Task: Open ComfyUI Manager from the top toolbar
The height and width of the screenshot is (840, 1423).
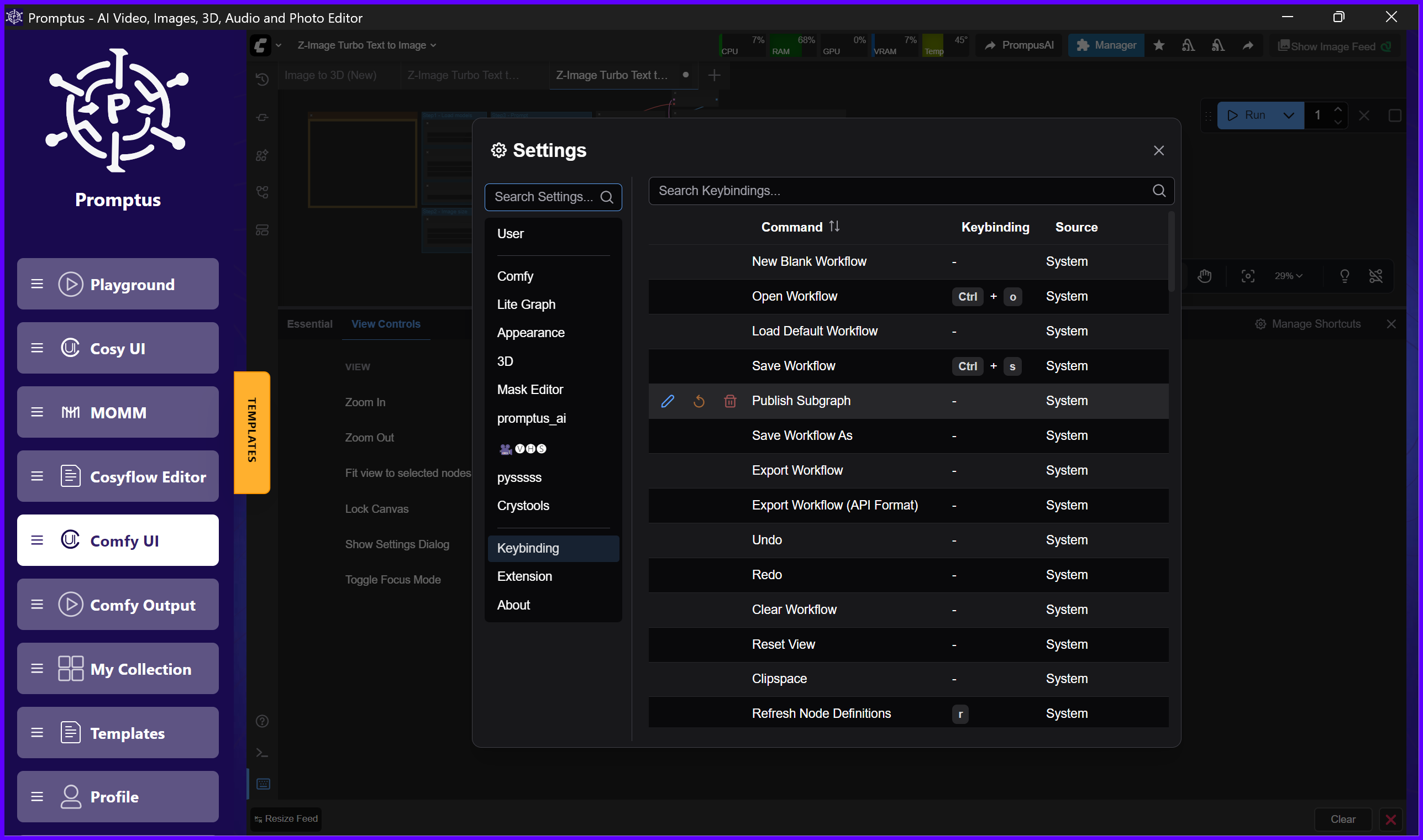Action: (x=1105, y=45)
